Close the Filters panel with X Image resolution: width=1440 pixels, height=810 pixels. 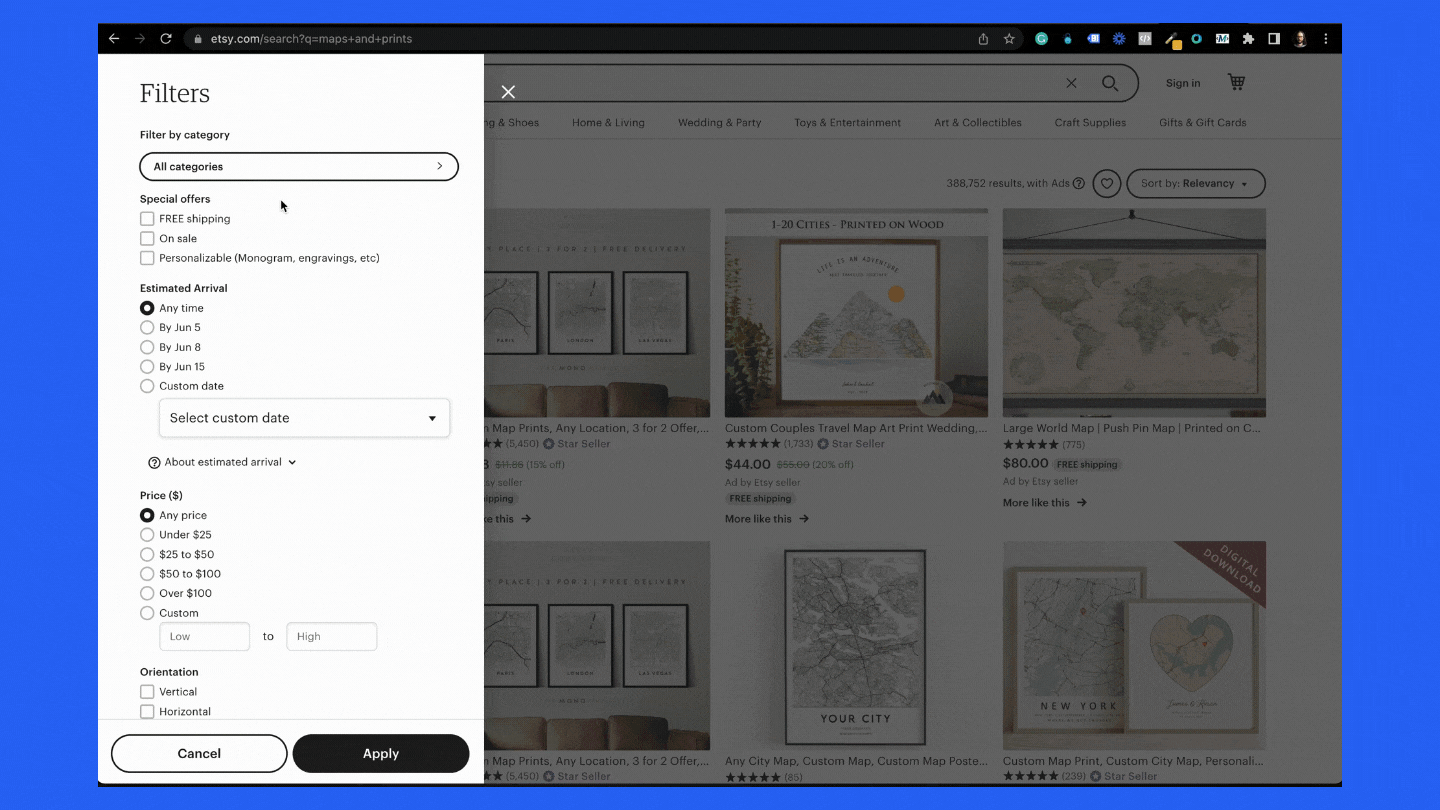pos(508,92)
